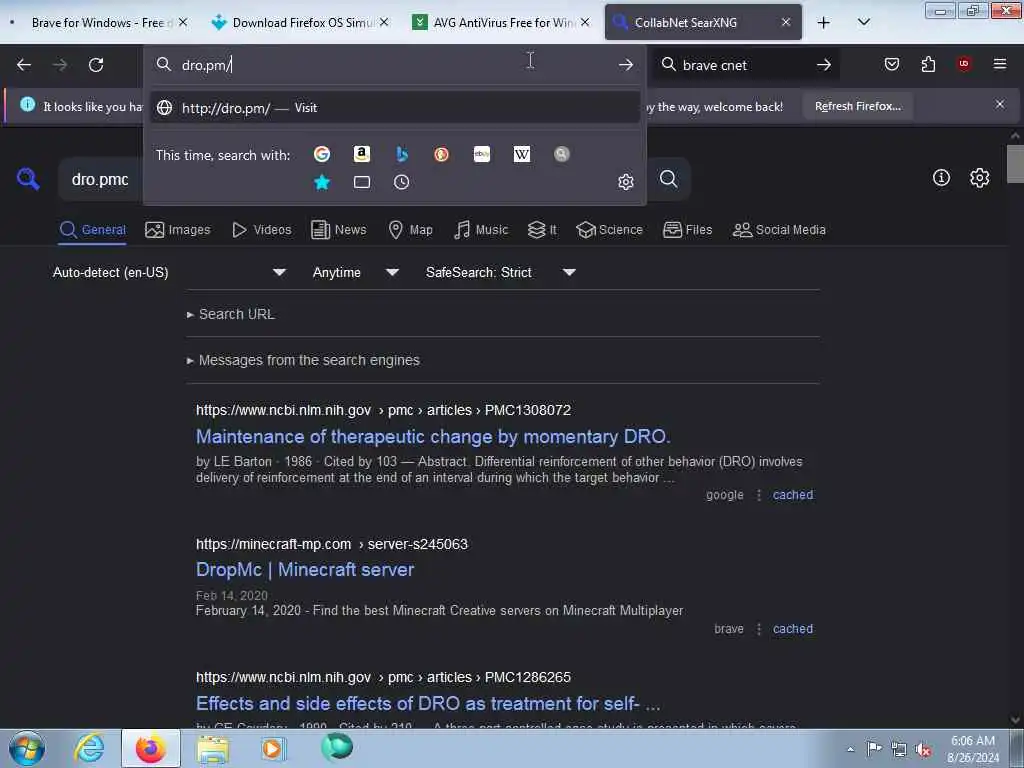The height and width of the screenshot is (768, 1024).
Task: Search this time with DuckDuckGo
Action: [x=441, y=154]
